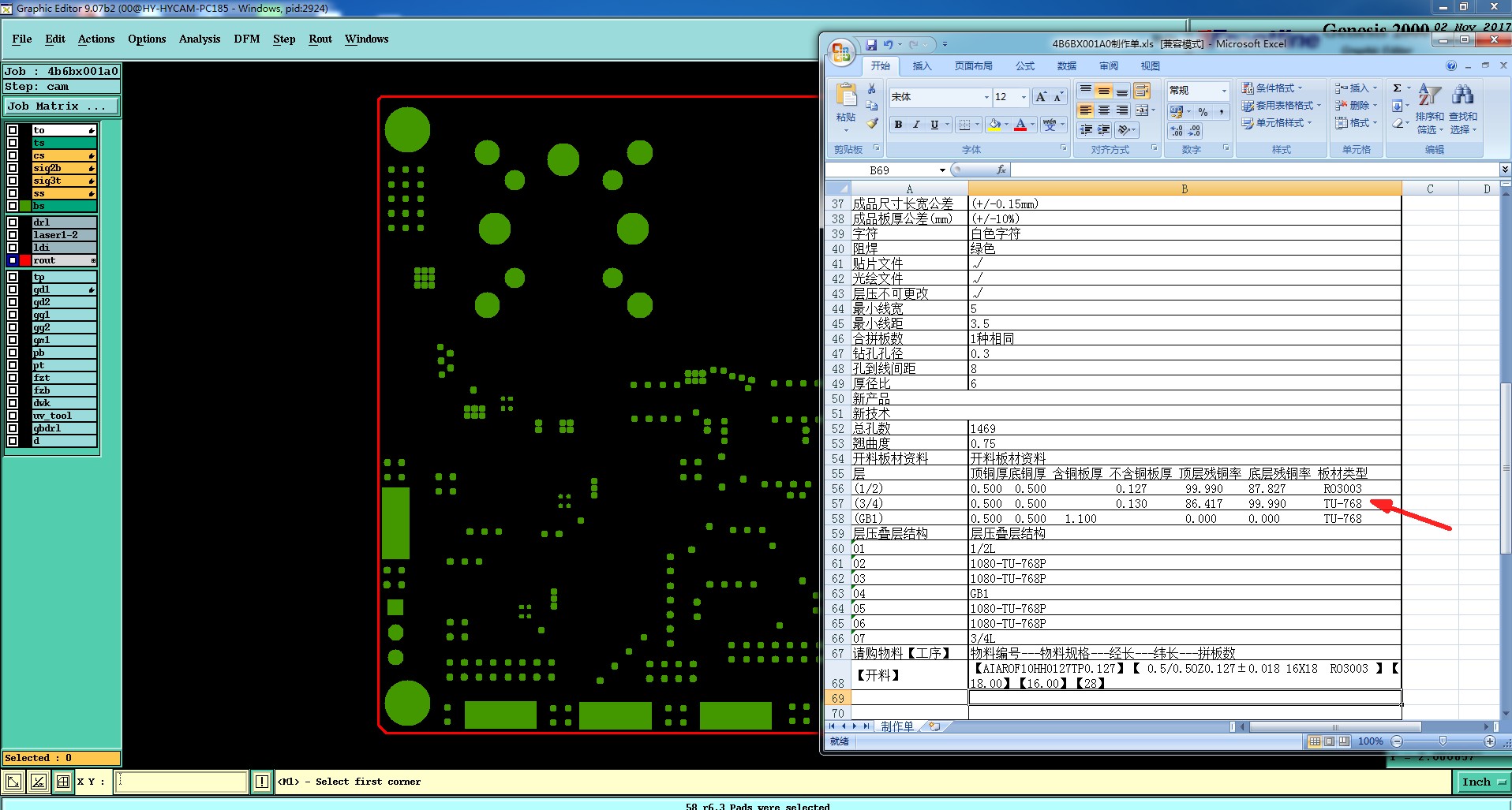Save the Excel workbook via quick access
This screenshot has width=1512, height=810.
871,45
